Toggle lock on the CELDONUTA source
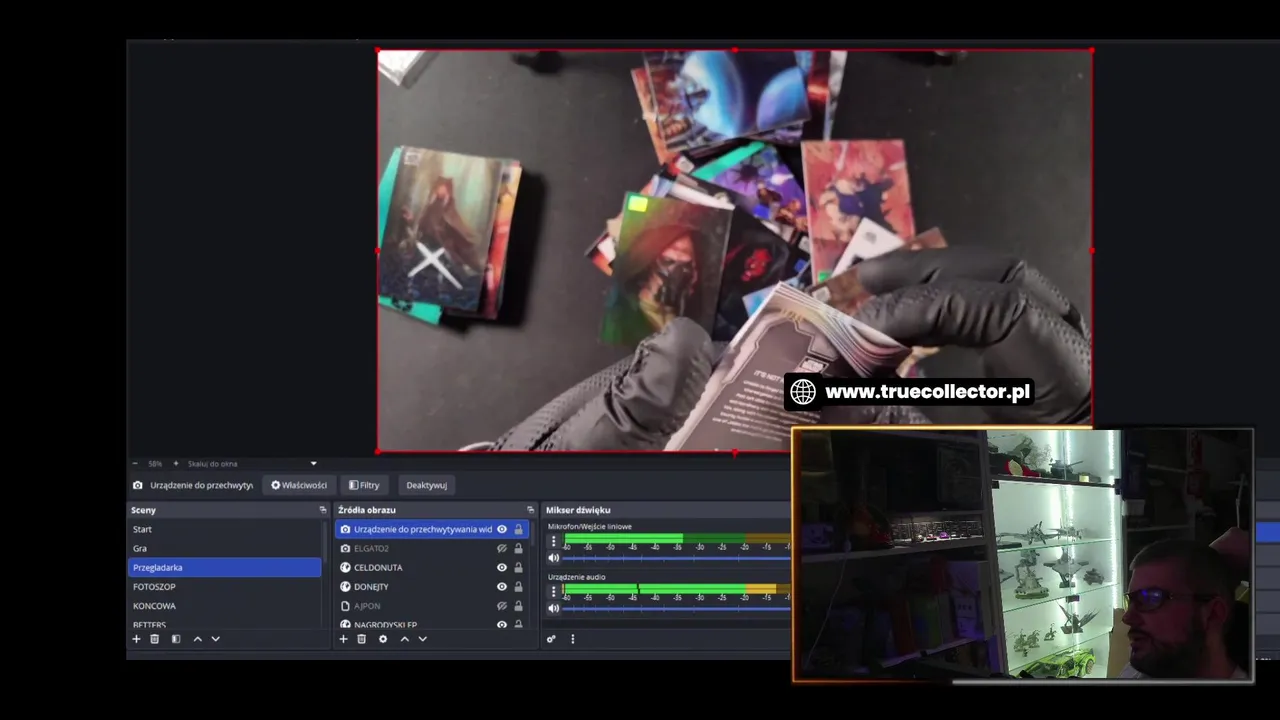 pos(518,567)
